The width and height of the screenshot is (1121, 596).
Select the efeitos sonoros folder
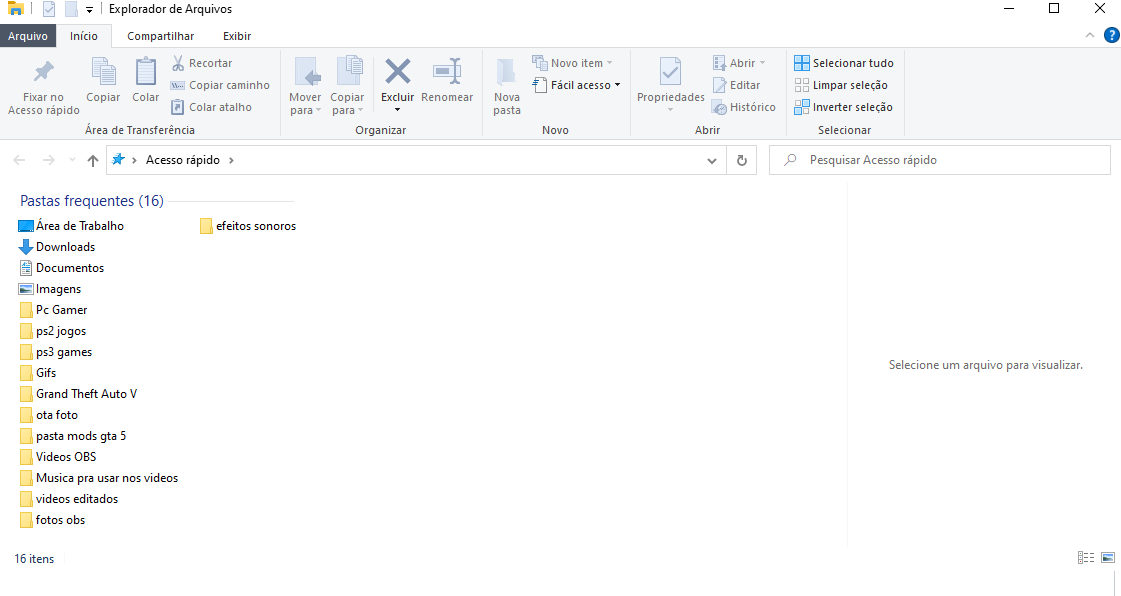247,226
